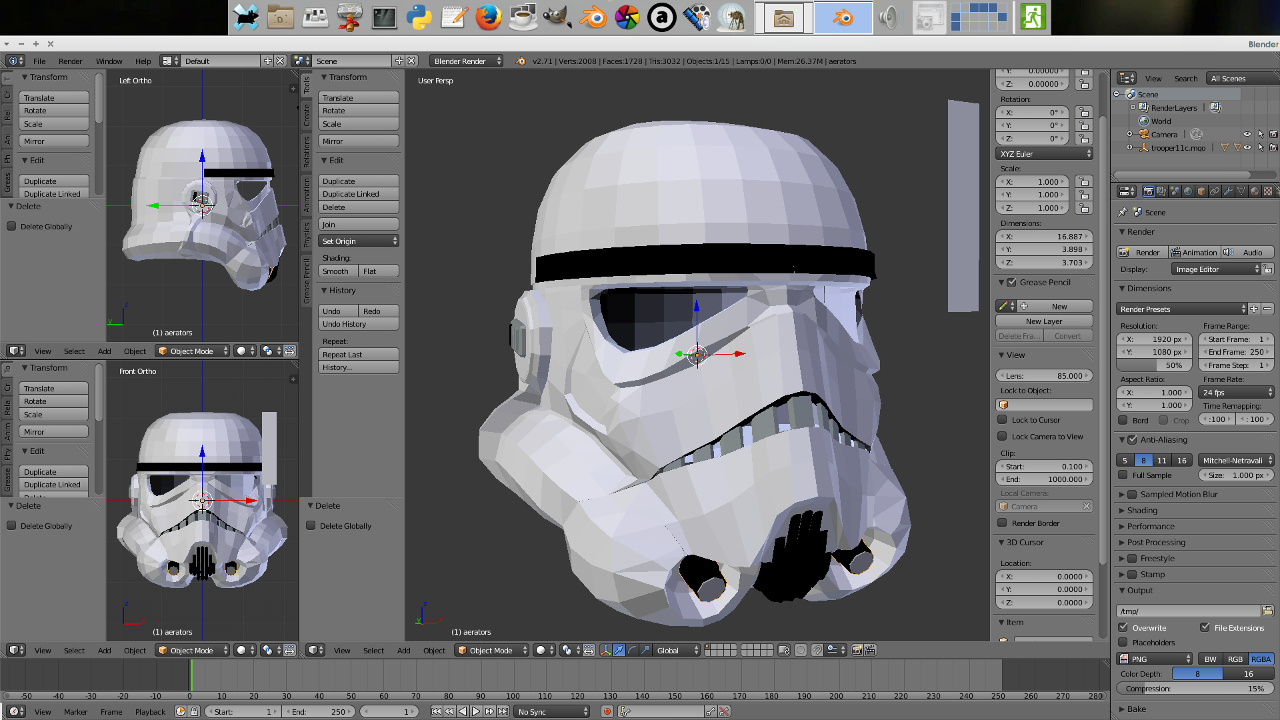The image size is (1280, 720).
Task: Toggle visibility eye for Camera in outliner
Action: point(1247,134)
